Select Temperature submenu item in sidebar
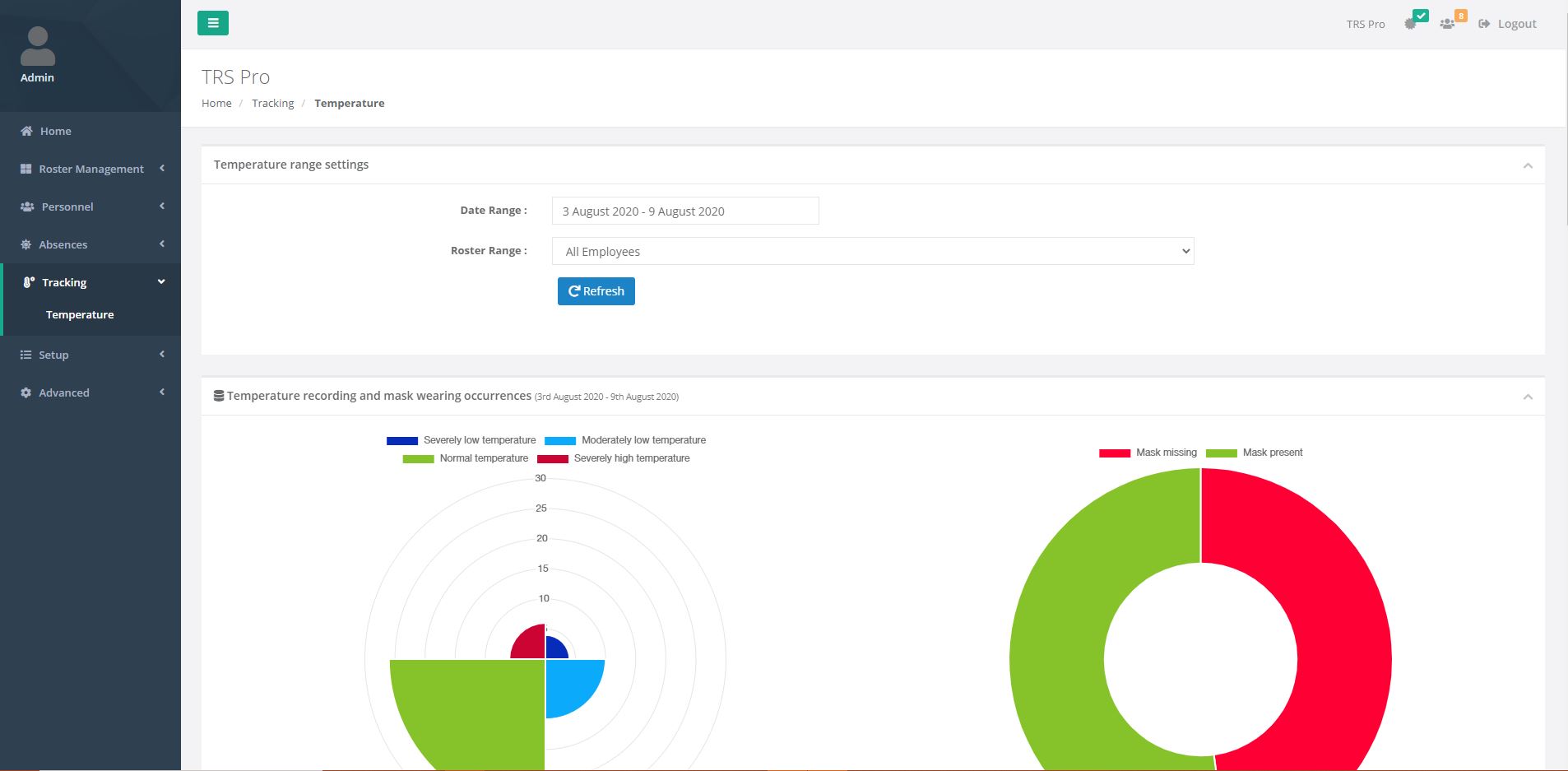Image resolution: width=1568 pixels, height=771 pixels. click(80, 314)
